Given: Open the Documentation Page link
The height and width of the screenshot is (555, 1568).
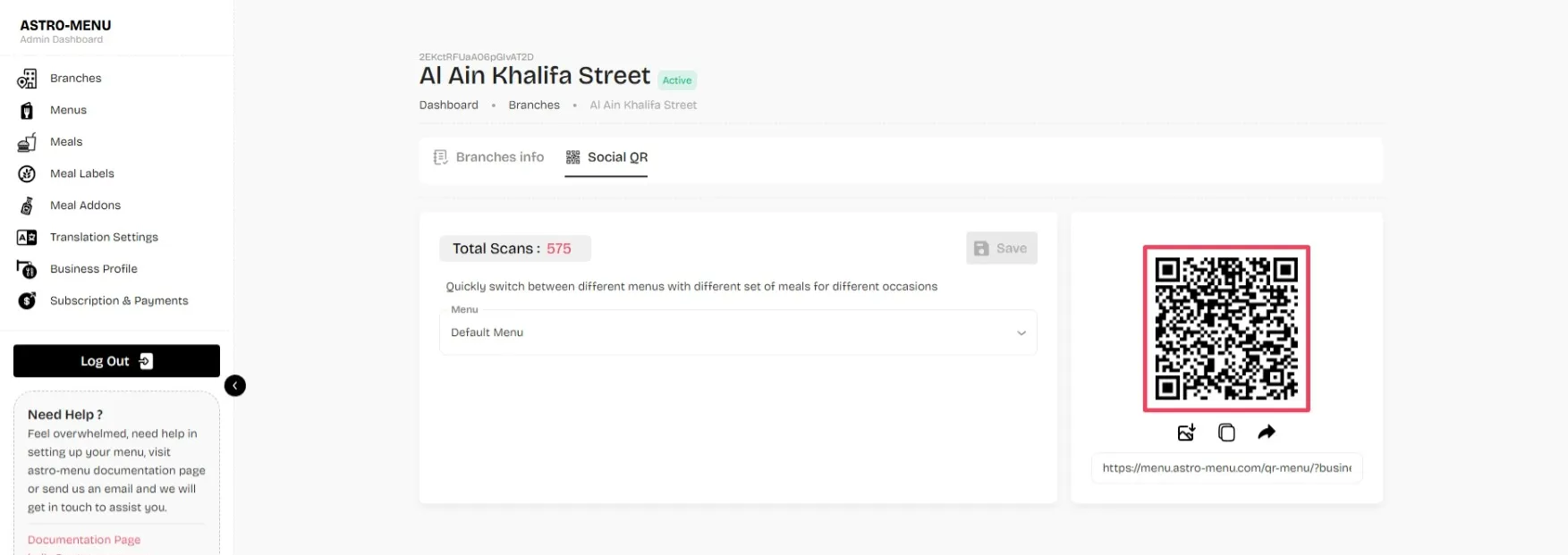Looking at the screenshot, I should coord(84,540).
